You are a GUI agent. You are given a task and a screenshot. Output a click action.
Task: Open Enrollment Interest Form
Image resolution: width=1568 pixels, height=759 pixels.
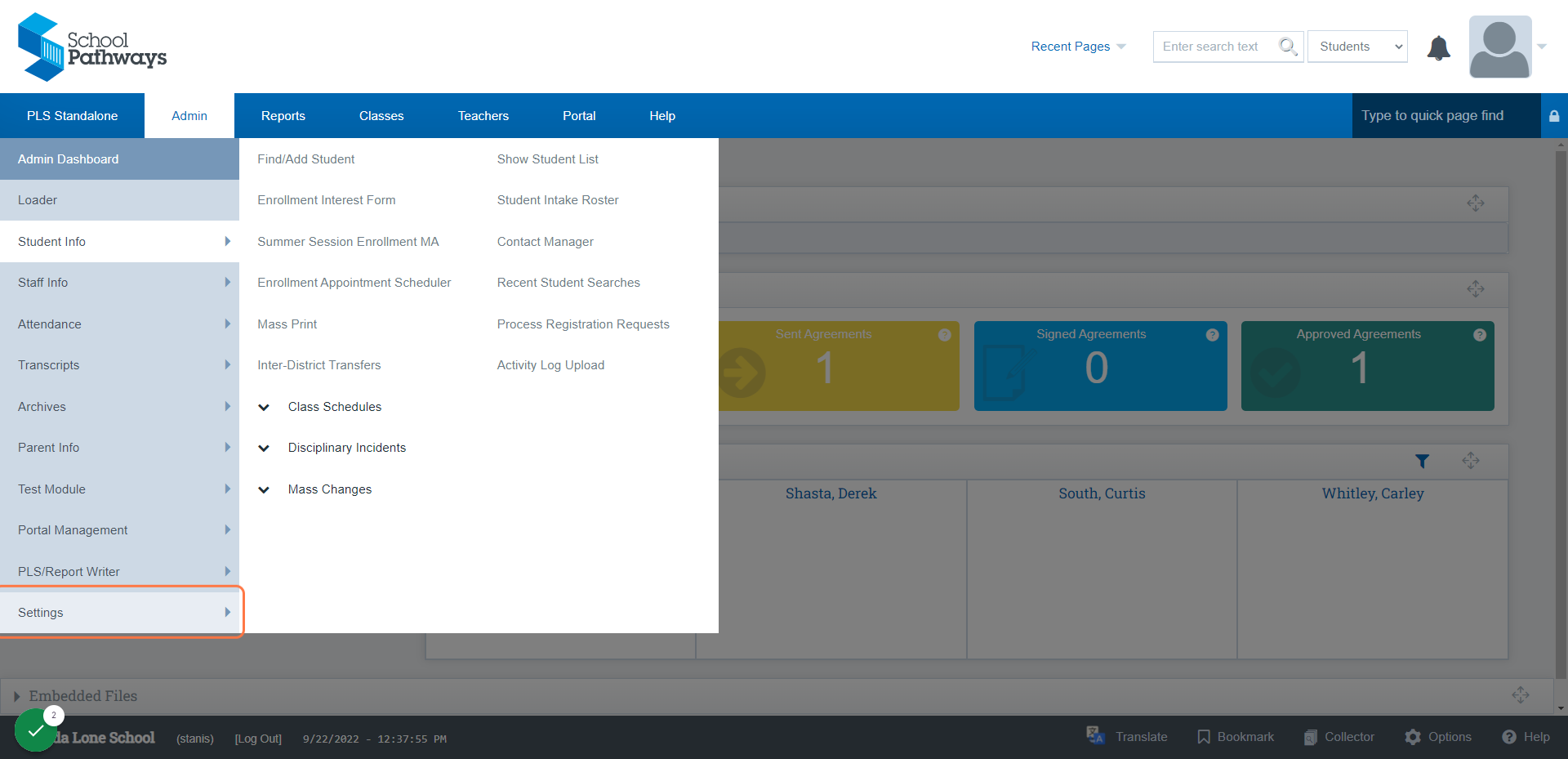point(327,200)
